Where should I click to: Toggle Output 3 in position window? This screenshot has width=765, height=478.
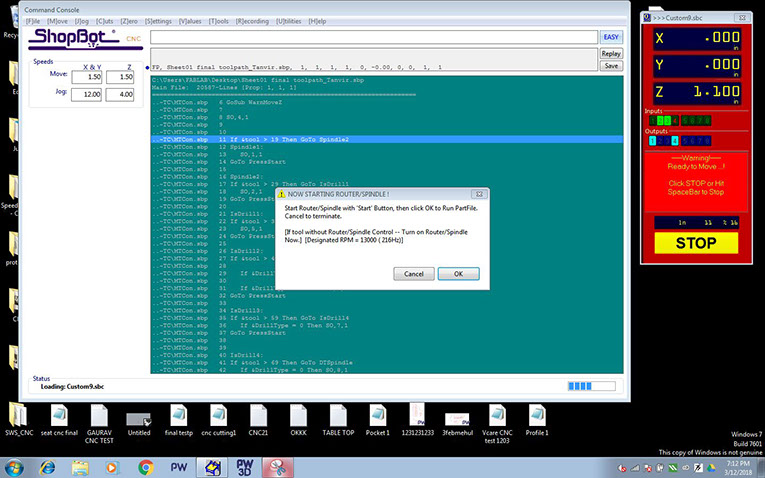point(667,141)
